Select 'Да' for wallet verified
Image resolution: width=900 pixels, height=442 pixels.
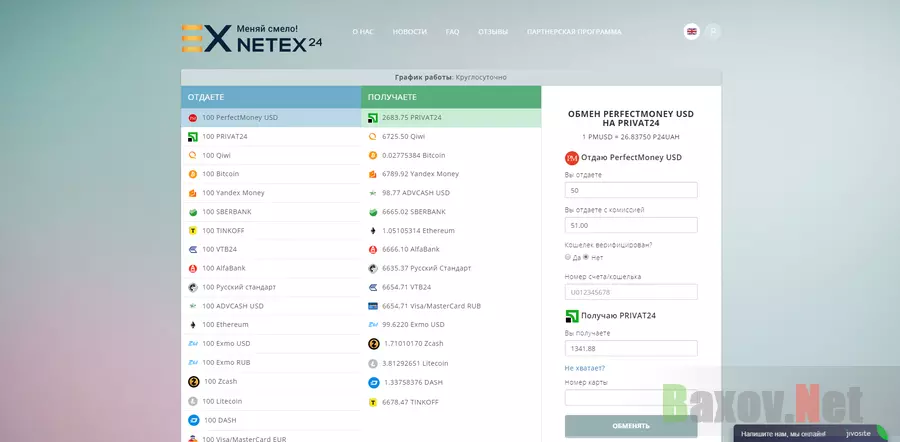(x=568, y=257)
